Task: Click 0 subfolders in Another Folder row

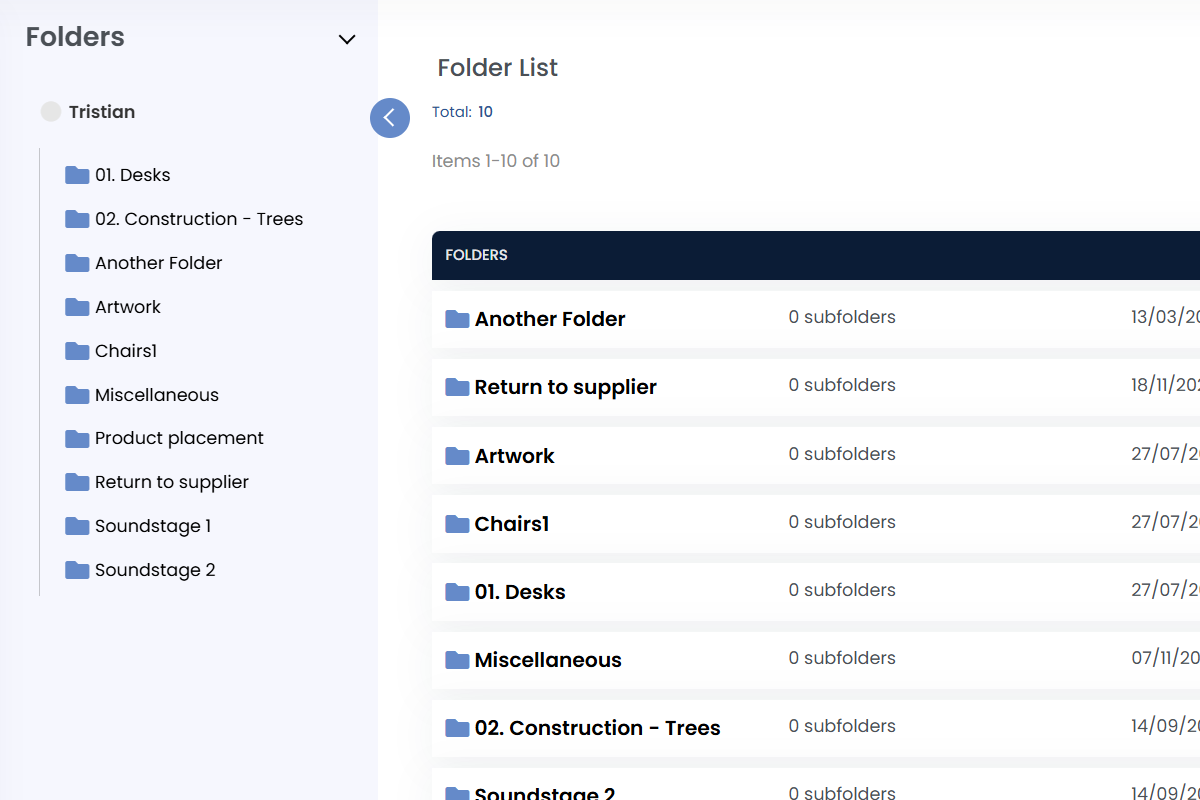Action: (842, 317)
